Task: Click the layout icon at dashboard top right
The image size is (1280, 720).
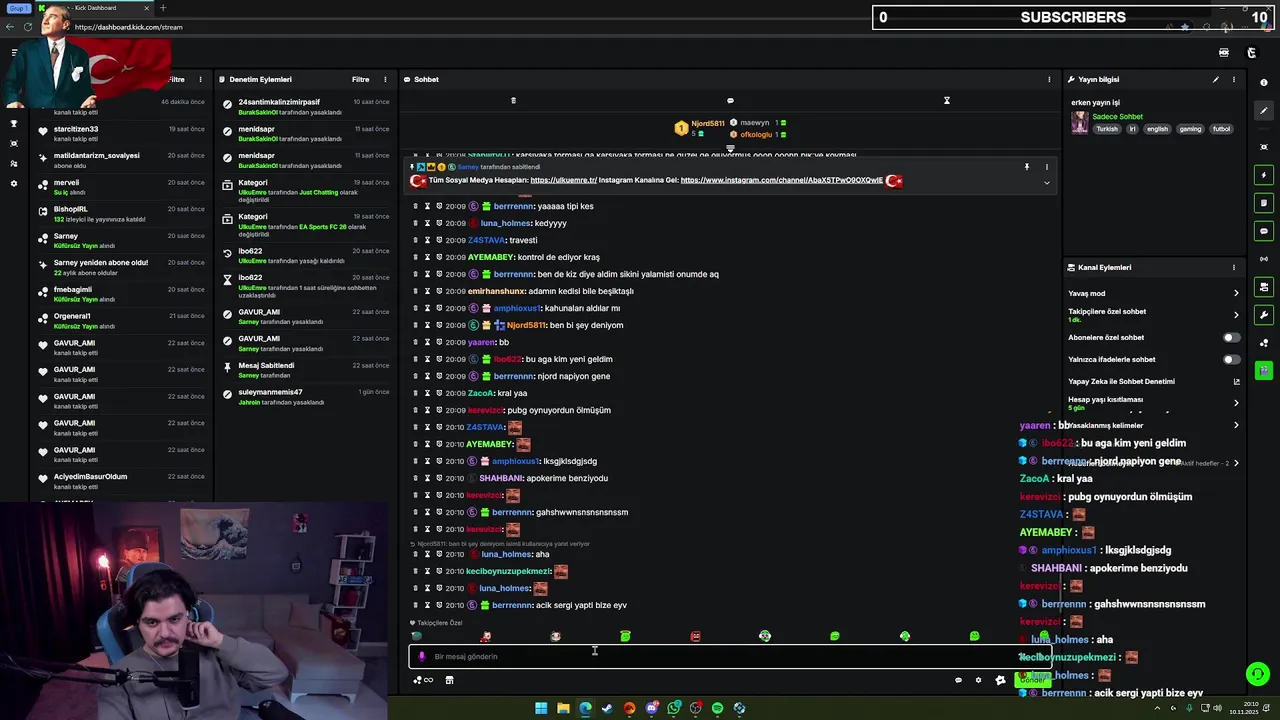Action: [1224, 53]
